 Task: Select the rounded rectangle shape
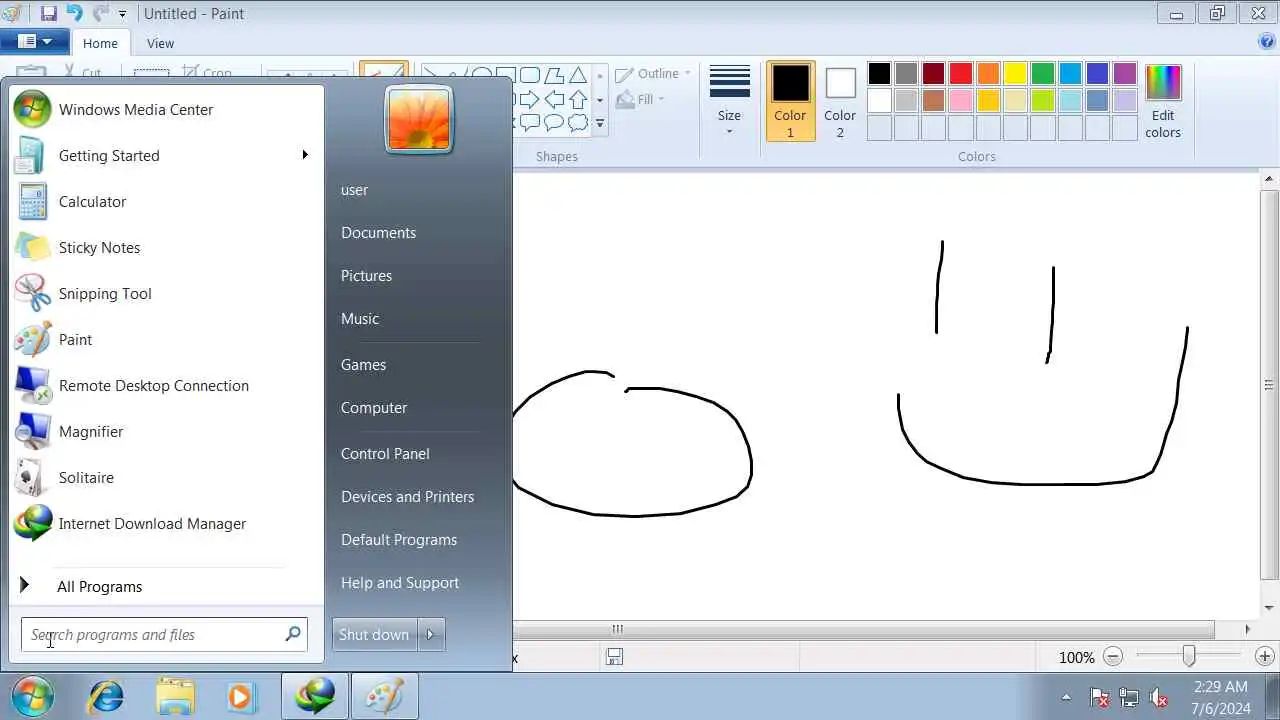coord(530,75)
